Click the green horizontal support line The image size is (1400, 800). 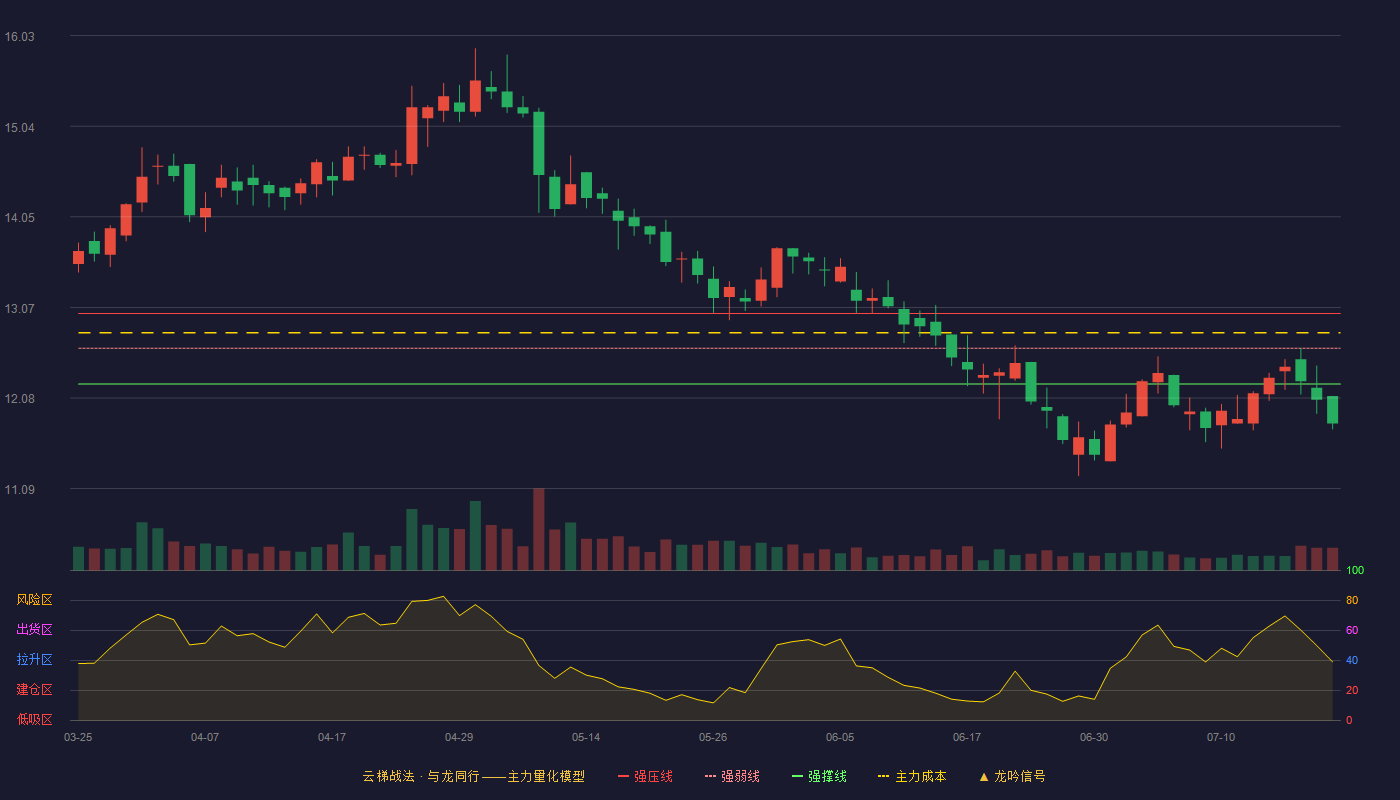tap(709, 384)
